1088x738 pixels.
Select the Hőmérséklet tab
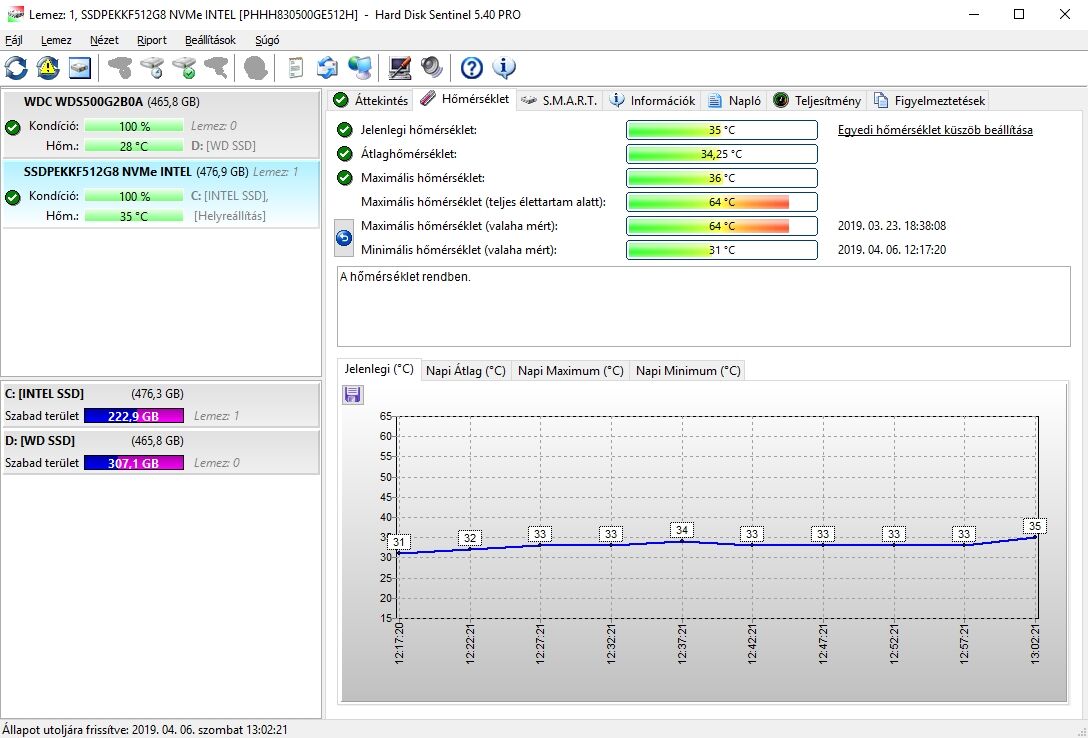click(465, 99)
